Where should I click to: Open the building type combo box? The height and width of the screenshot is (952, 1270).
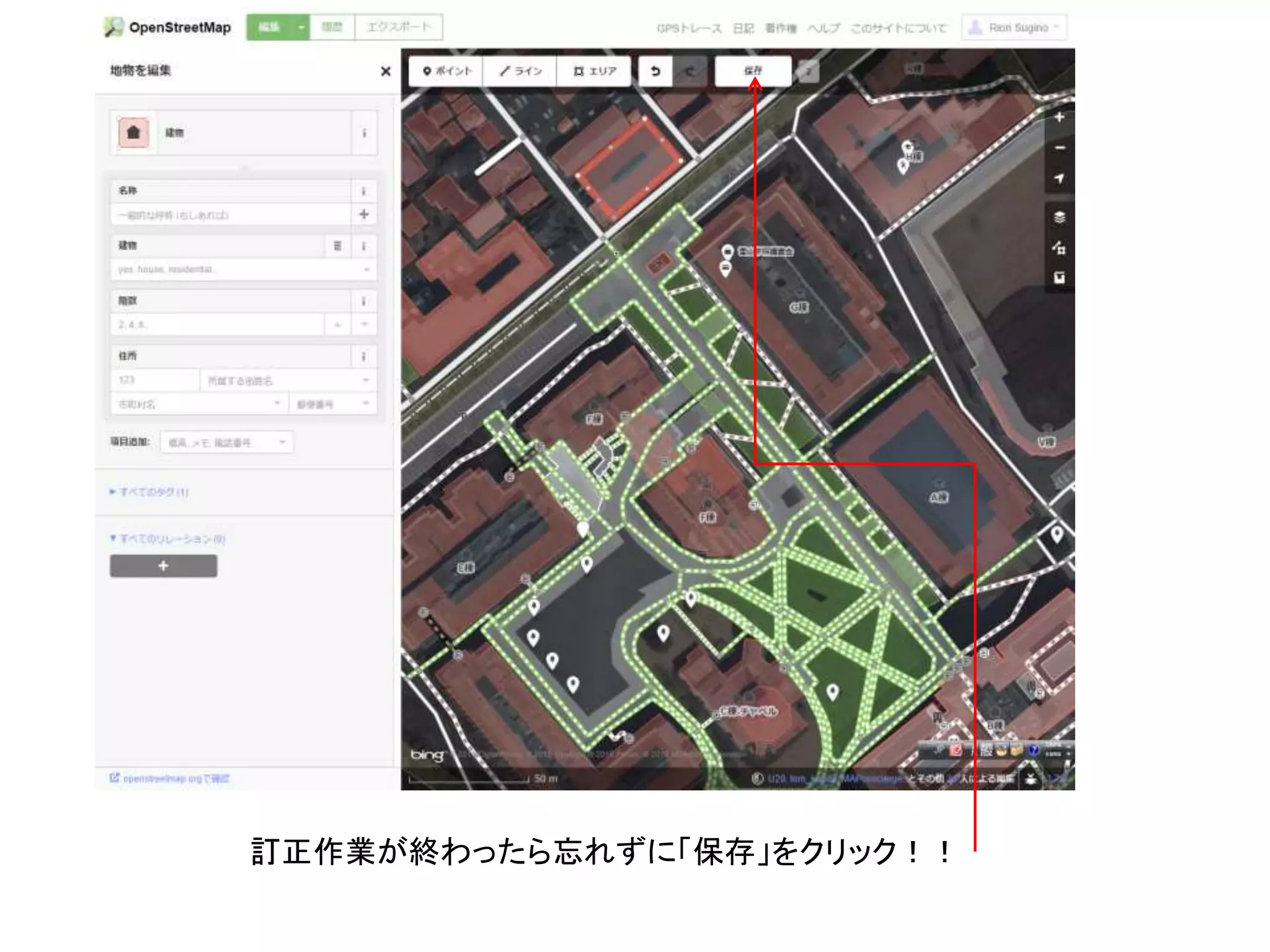coord(244,270)
